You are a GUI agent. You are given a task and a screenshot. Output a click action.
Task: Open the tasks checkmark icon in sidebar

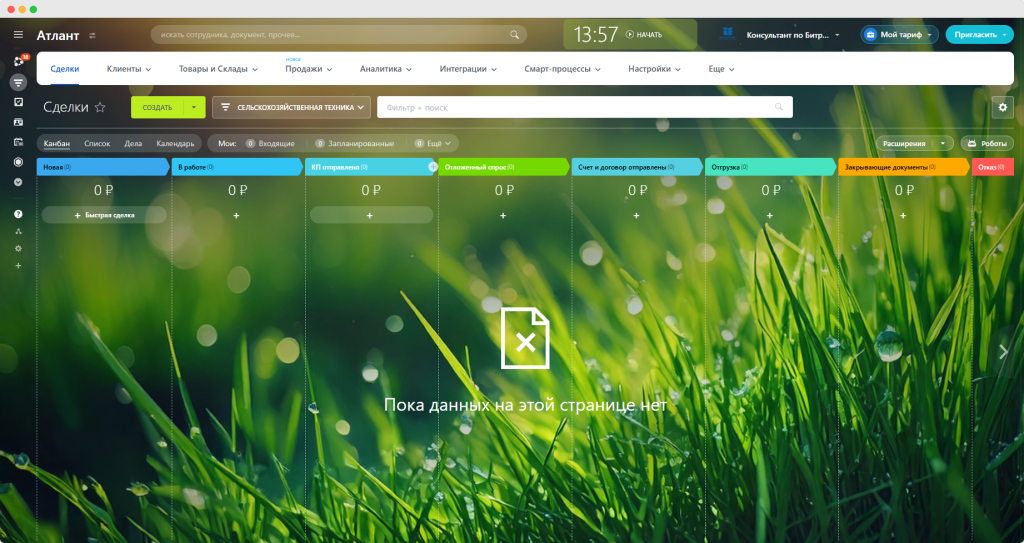pyautogui.click(x=18, y=102)
